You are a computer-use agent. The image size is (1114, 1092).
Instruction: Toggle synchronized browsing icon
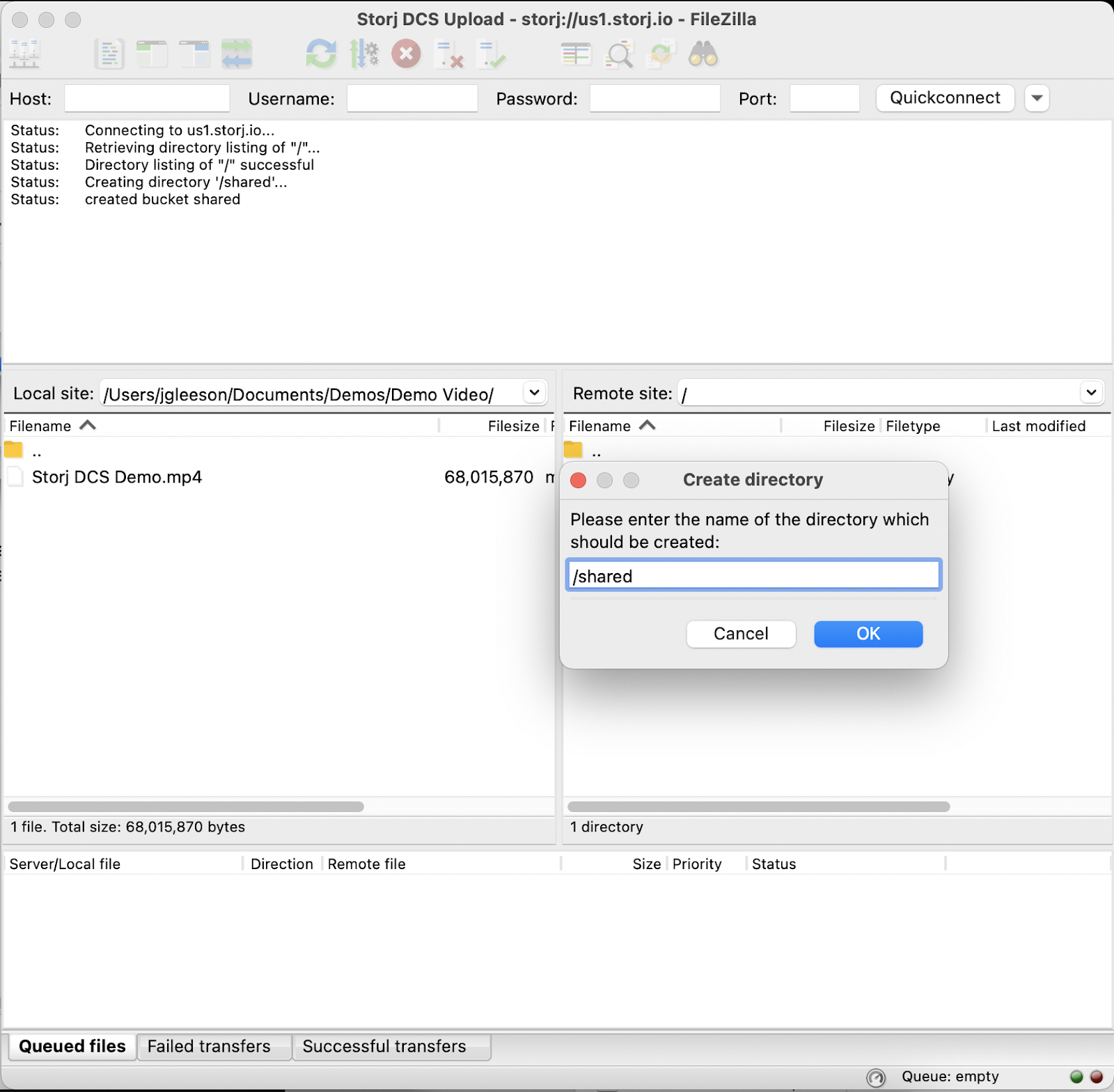661,54
